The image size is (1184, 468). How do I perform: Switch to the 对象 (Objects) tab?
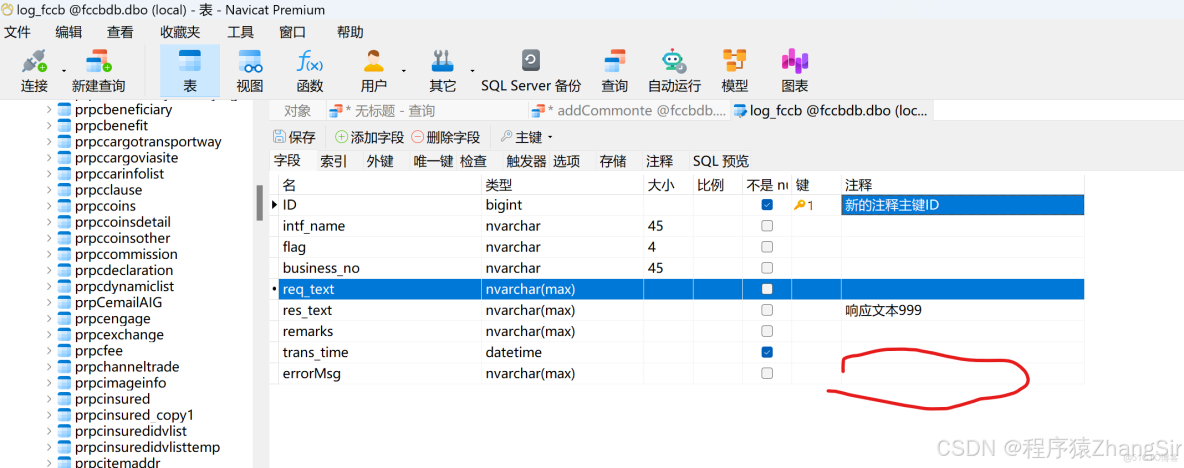[x=298, y=111]
